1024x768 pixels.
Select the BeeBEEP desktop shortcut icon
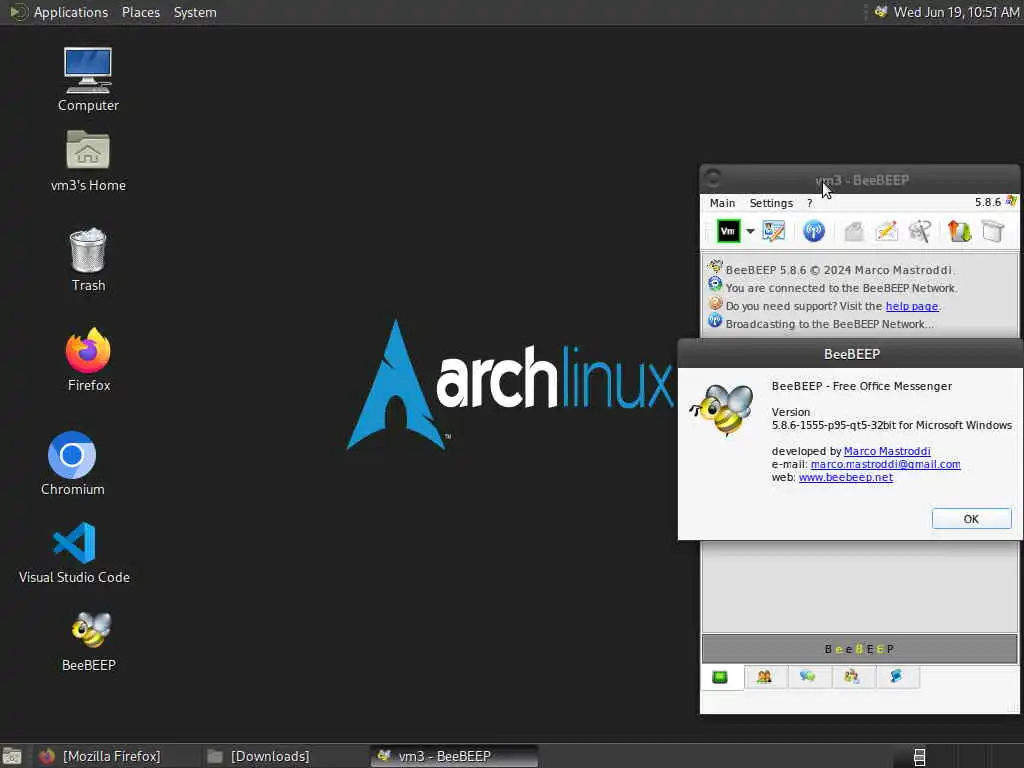(89, 642)
